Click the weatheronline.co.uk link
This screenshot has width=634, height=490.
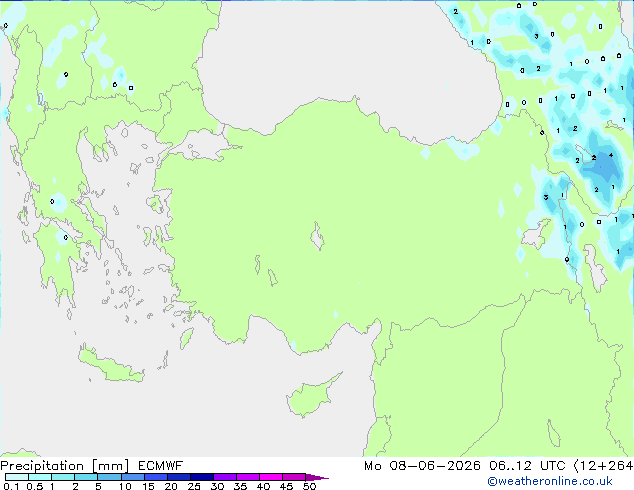550,481
